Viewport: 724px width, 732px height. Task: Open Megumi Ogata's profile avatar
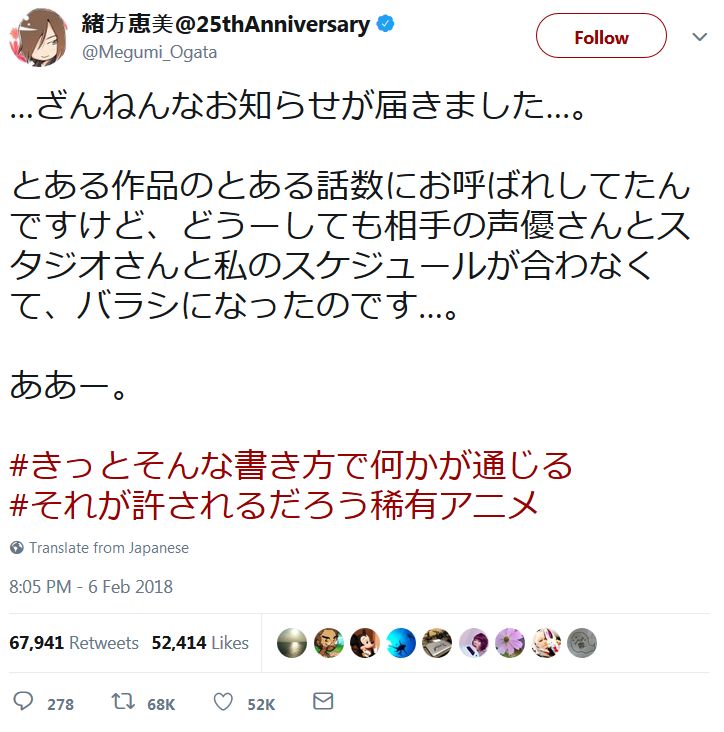pyautogui.click(x=36, y=37)
